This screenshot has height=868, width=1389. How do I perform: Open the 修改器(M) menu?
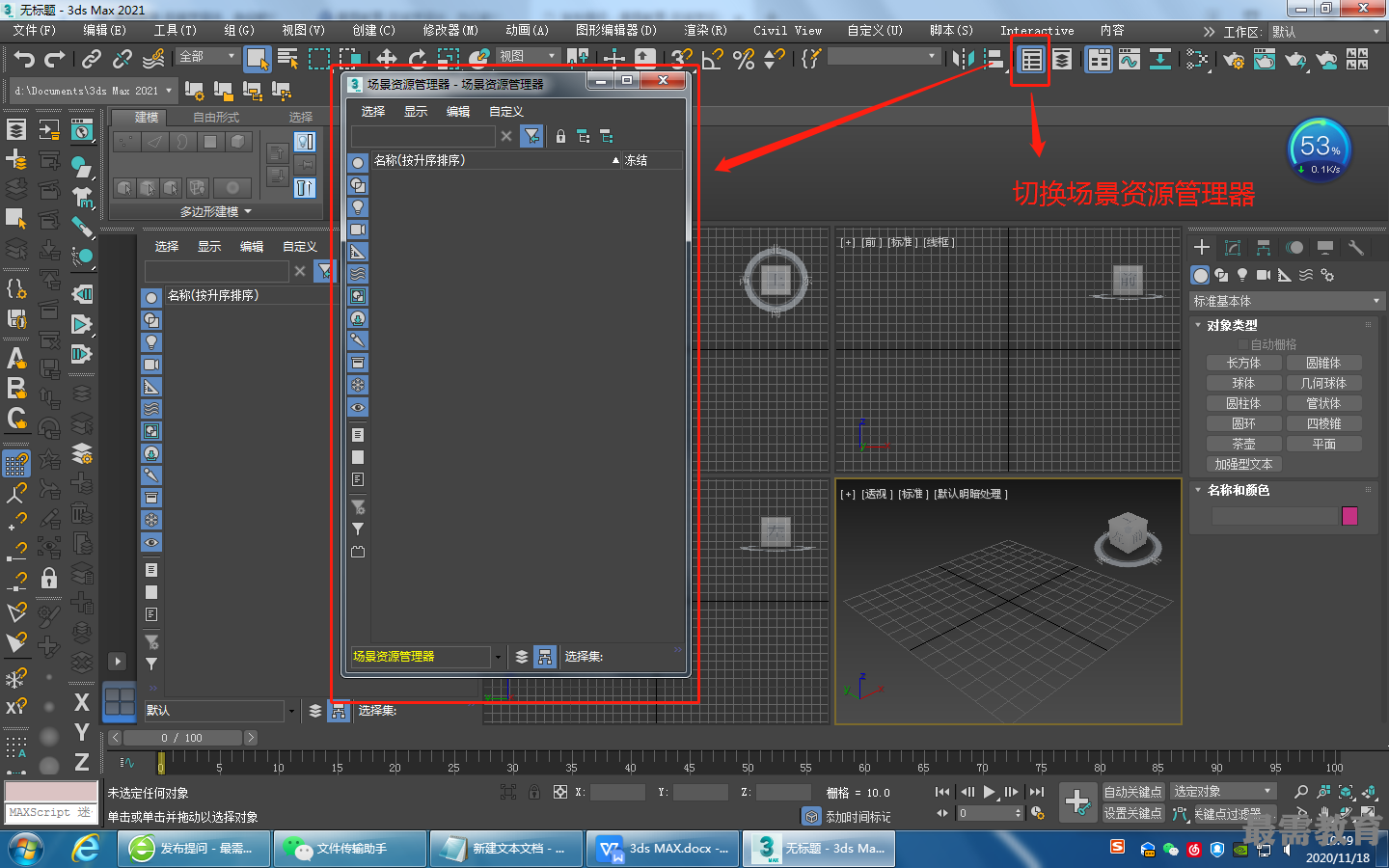coord(450,31)
